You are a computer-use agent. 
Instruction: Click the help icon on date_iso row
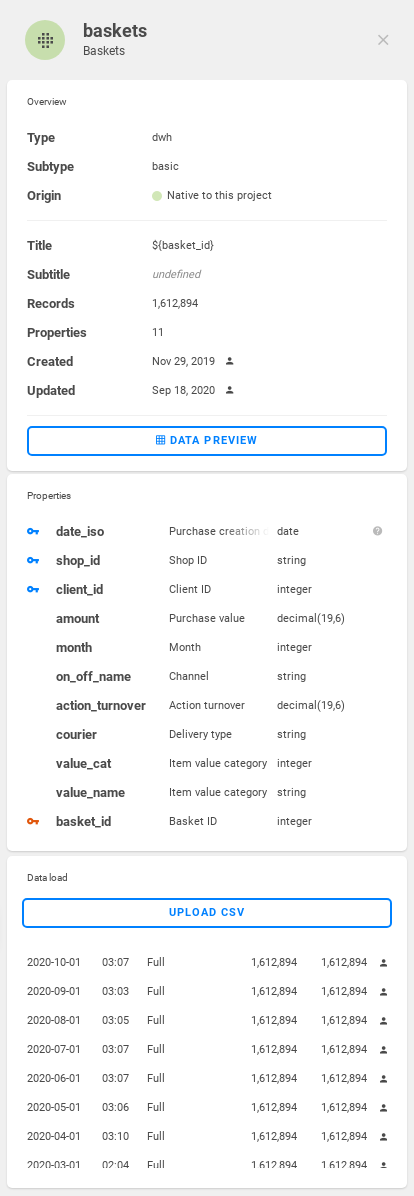[x=377, y=531]
